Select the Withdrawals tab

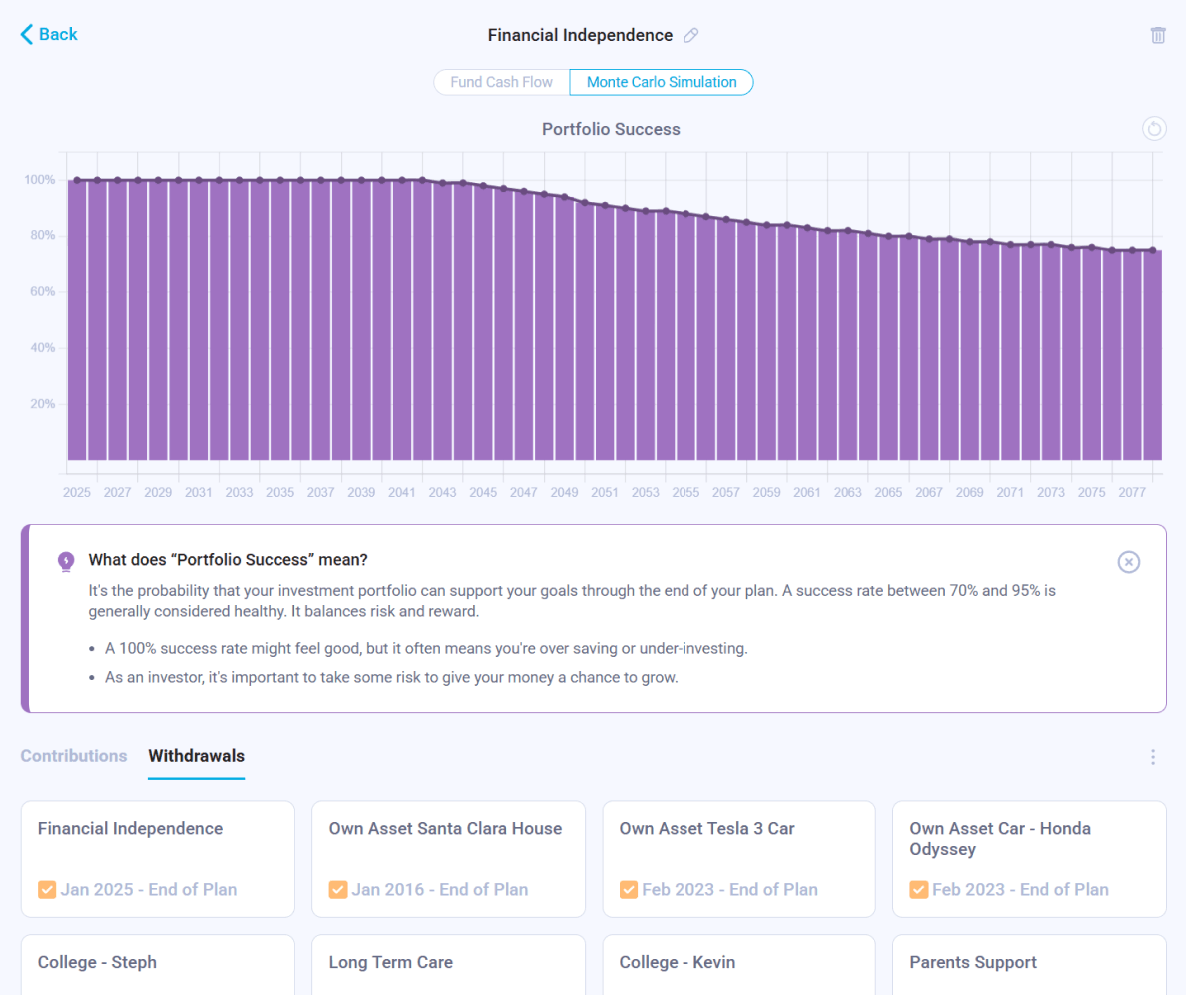click(x=196, y=756)
